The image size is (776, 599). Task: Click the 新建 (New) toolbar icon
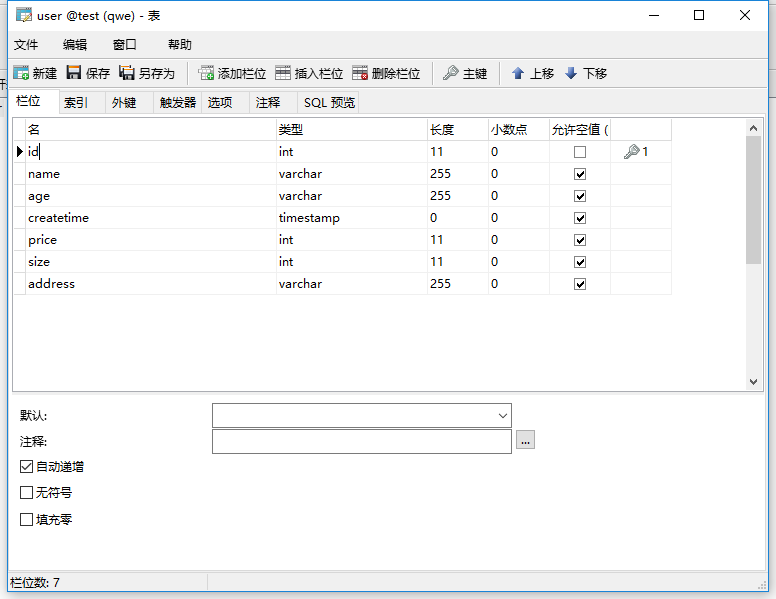[x=21, y=73]
